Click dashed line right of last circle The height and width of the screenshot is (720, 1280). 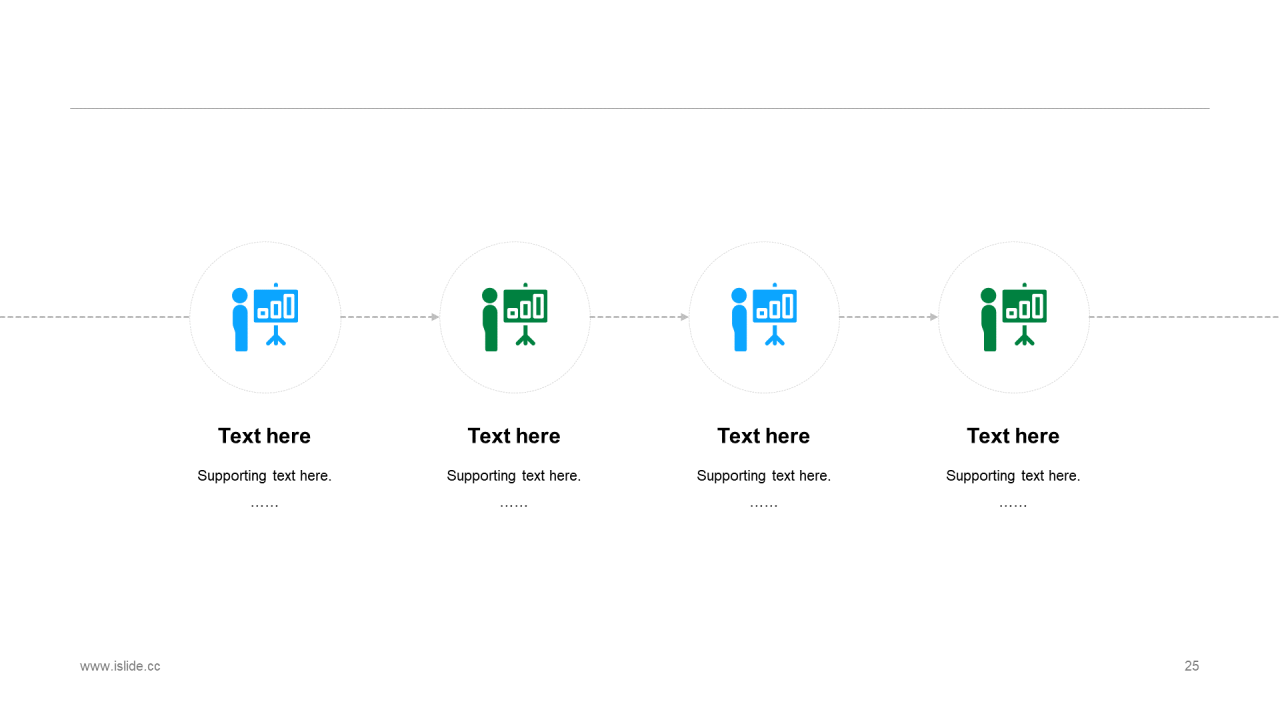point(1184,317)
